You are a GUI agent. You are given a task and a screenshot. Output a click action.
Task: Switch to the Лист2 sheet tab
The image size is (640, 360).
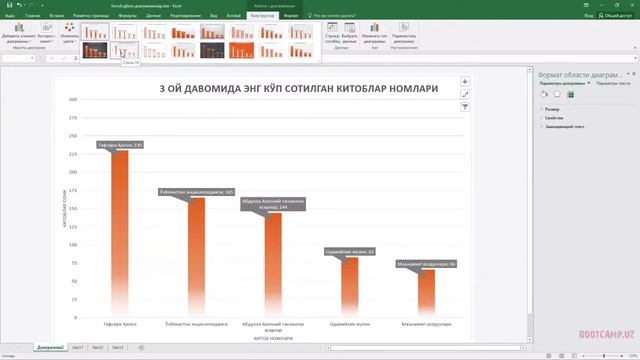click(x=98, y=348)
